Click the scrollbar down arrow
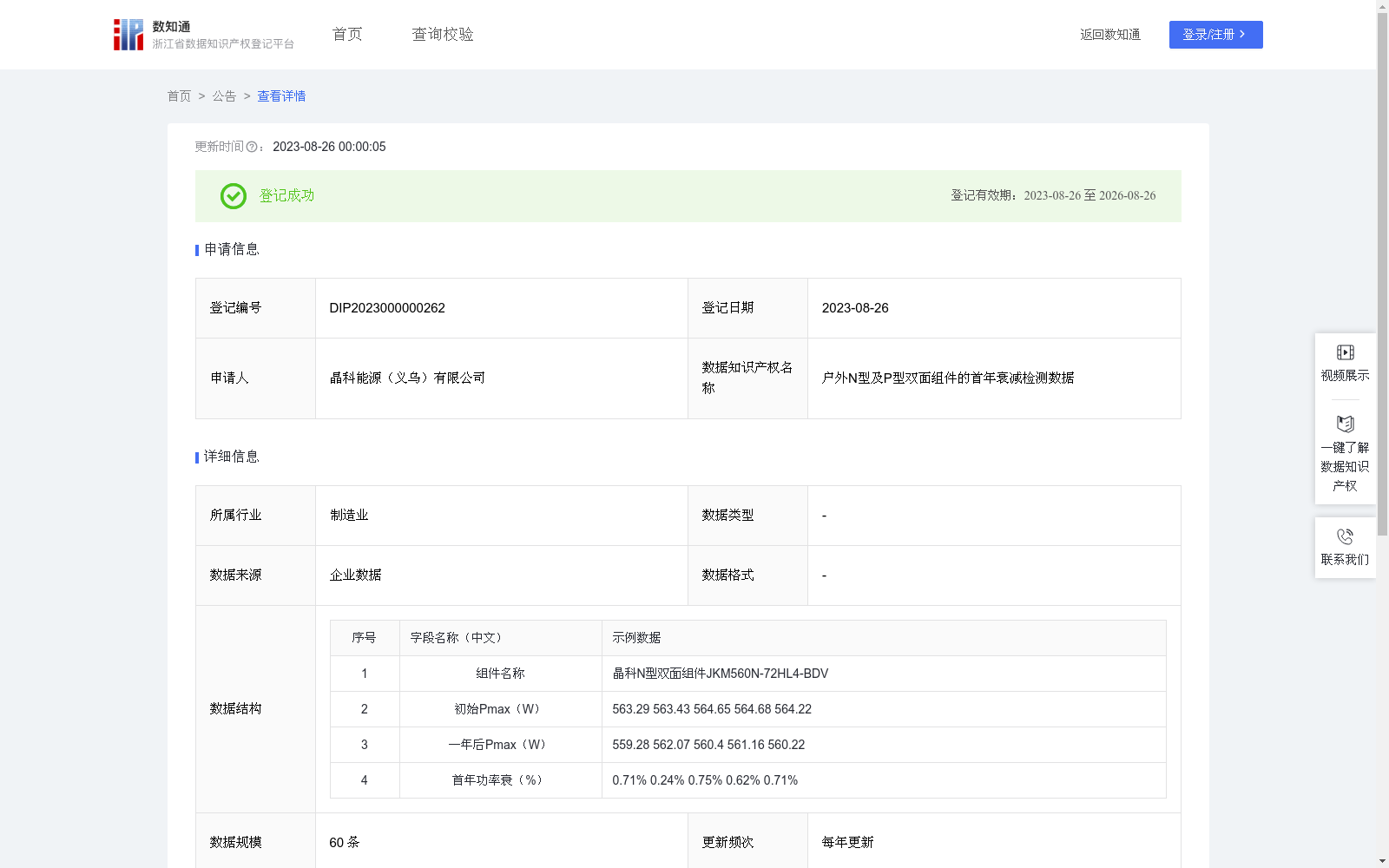 click(x=1382, y=861)
